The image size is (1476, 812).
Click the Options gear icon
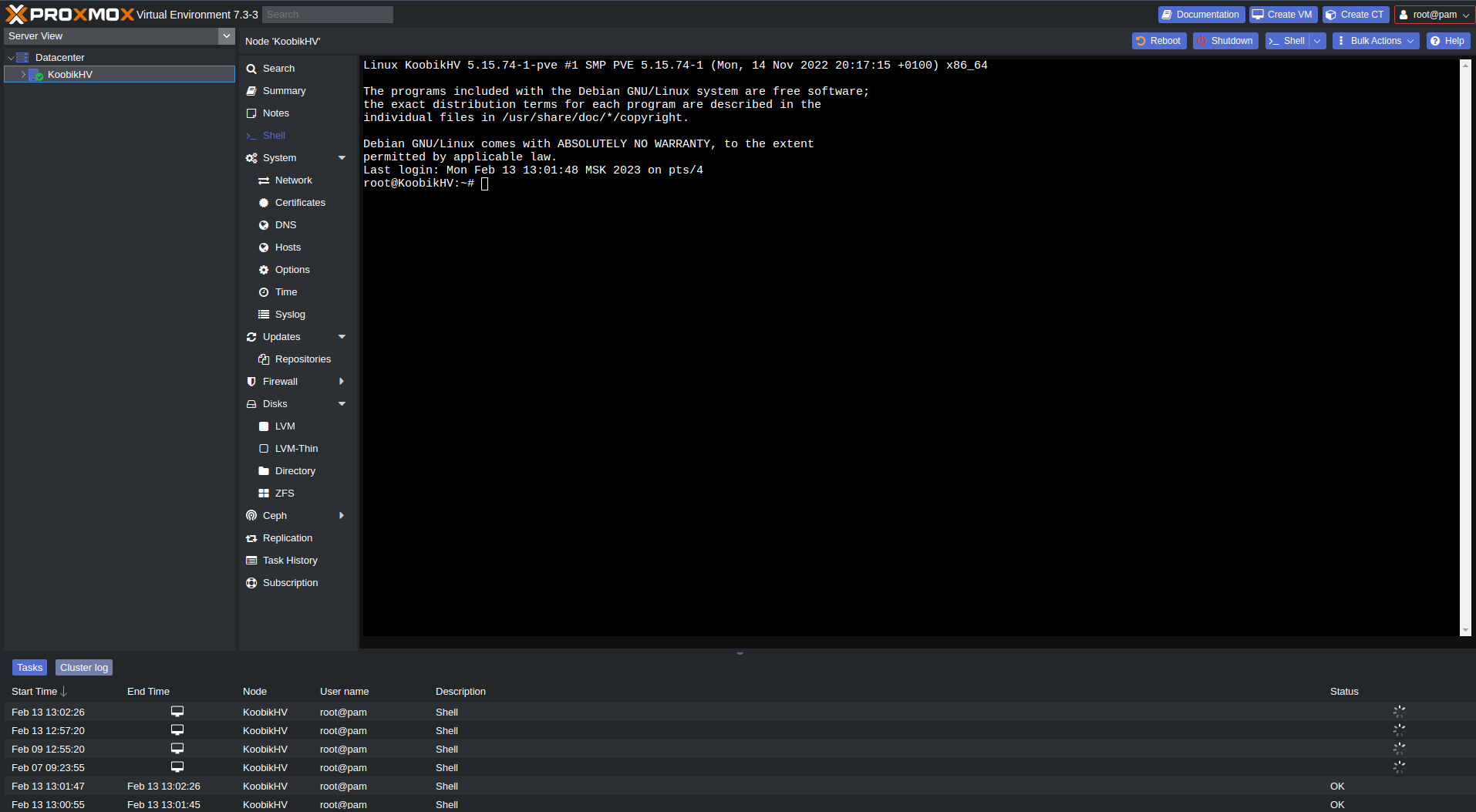click(x=264, y=270)
